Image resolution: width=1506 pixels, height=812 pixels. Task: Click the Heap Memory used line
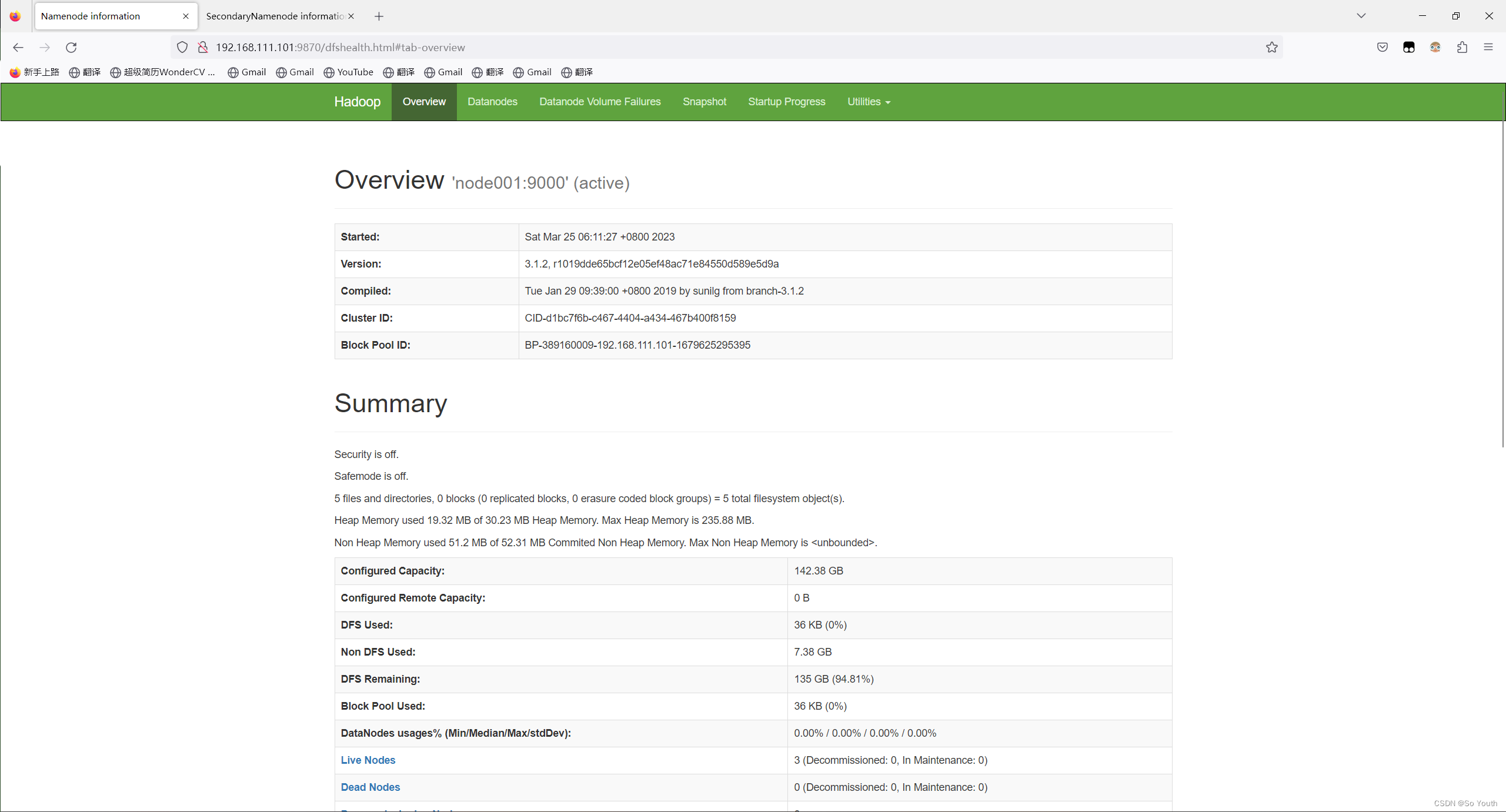point(544,520)
